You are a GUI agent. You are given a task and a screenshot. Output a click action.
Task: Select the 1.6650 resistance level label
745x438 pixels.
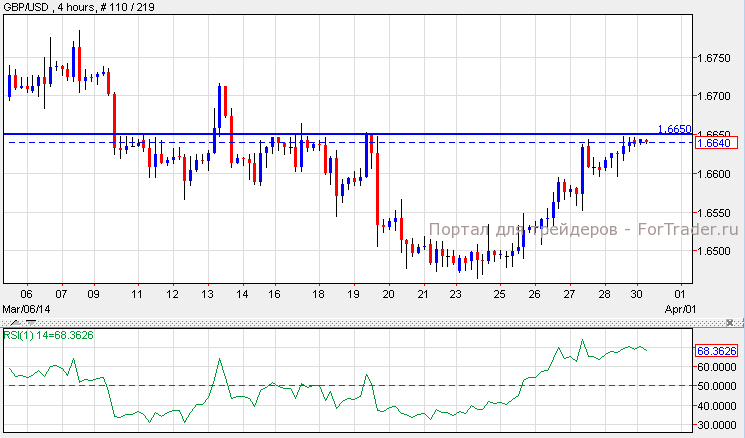[674, 129]
